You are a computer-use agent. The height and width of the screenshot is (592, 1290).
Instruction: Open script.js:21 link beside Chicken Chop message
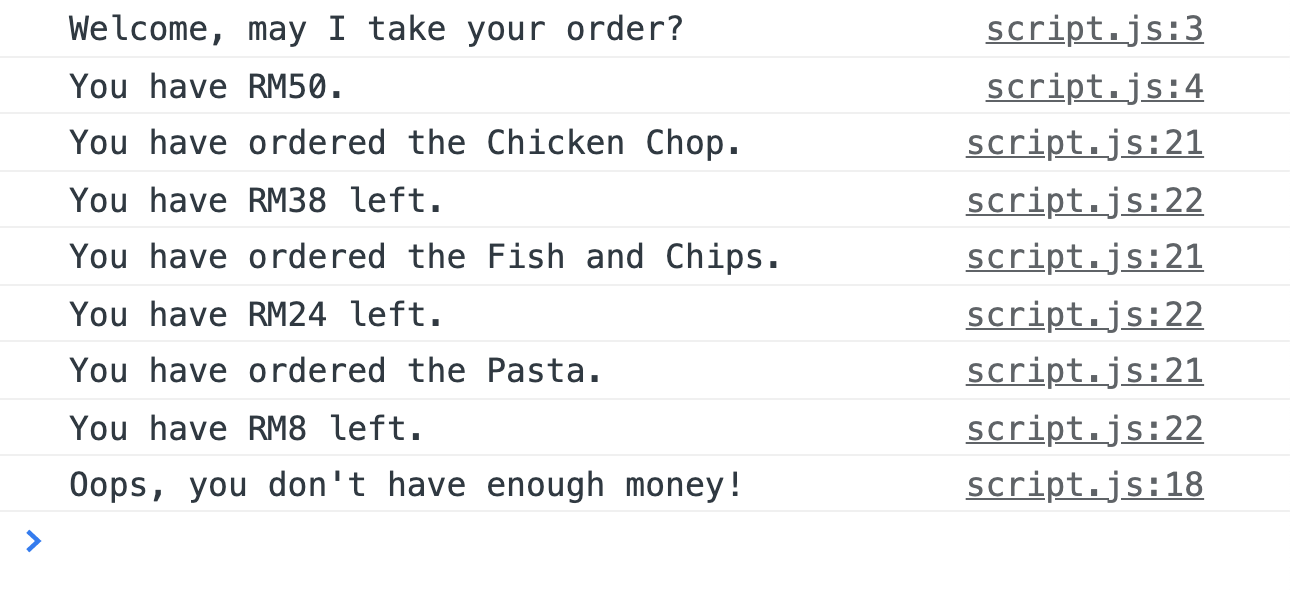[1084, 144]
